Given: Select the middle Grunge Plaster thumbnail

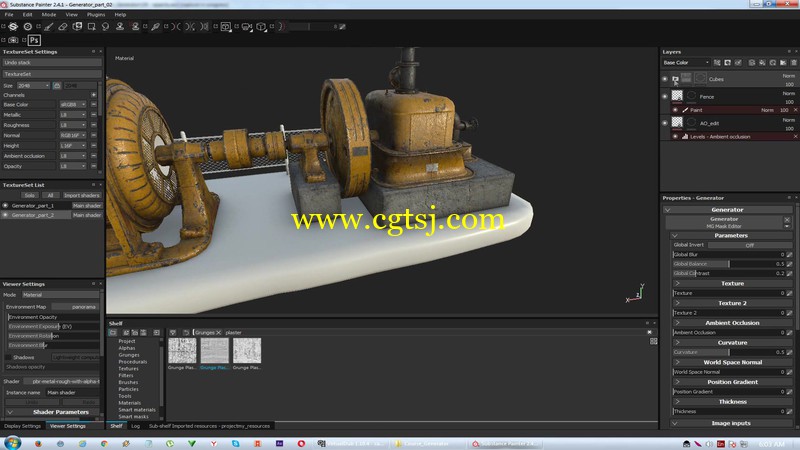Looking at the screenshot, I should [x=215, y=351].
